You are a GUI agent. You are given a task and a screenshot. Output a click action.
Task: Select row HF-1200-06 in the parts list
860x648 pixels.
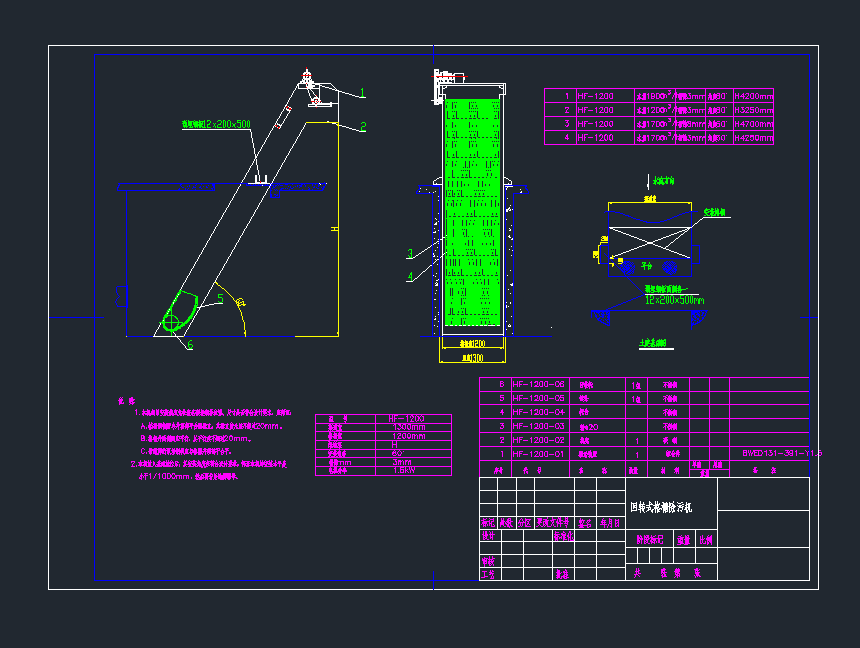[x=537, y=384]
